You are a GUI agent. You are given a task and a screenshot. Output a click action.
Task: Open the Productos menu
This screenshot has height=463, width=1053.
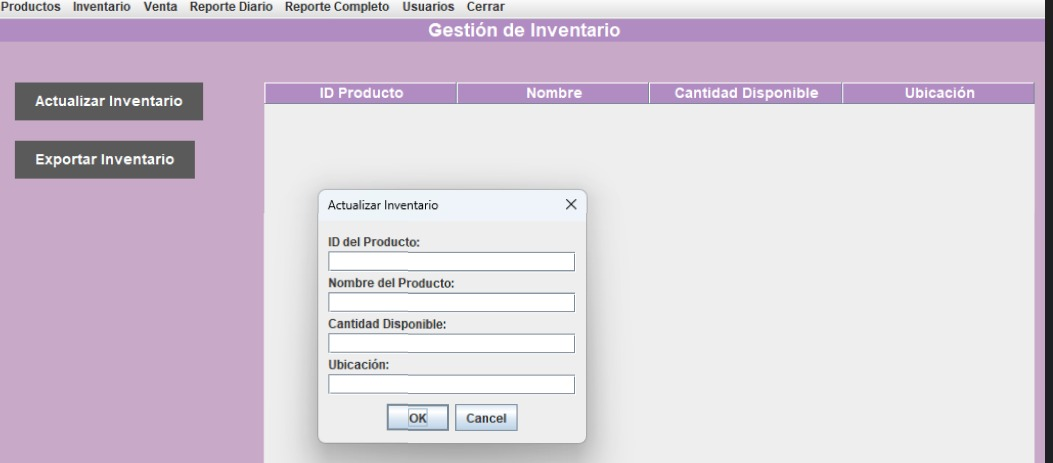pos(30,7)
